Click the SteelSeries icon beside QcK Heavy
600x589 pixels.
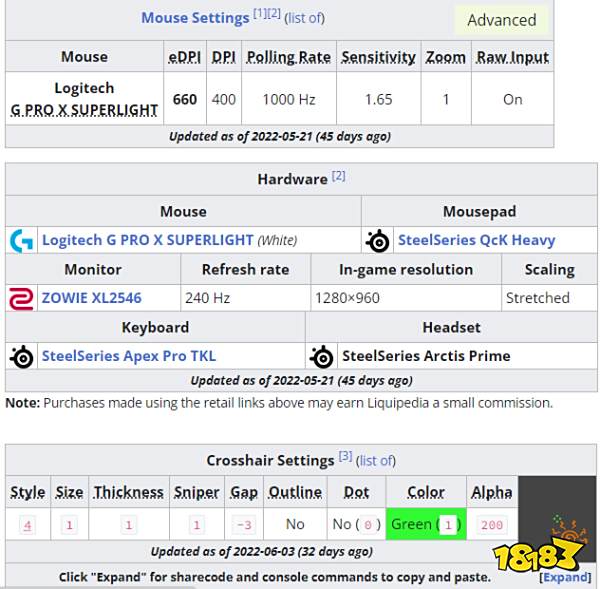click(377, 240)
